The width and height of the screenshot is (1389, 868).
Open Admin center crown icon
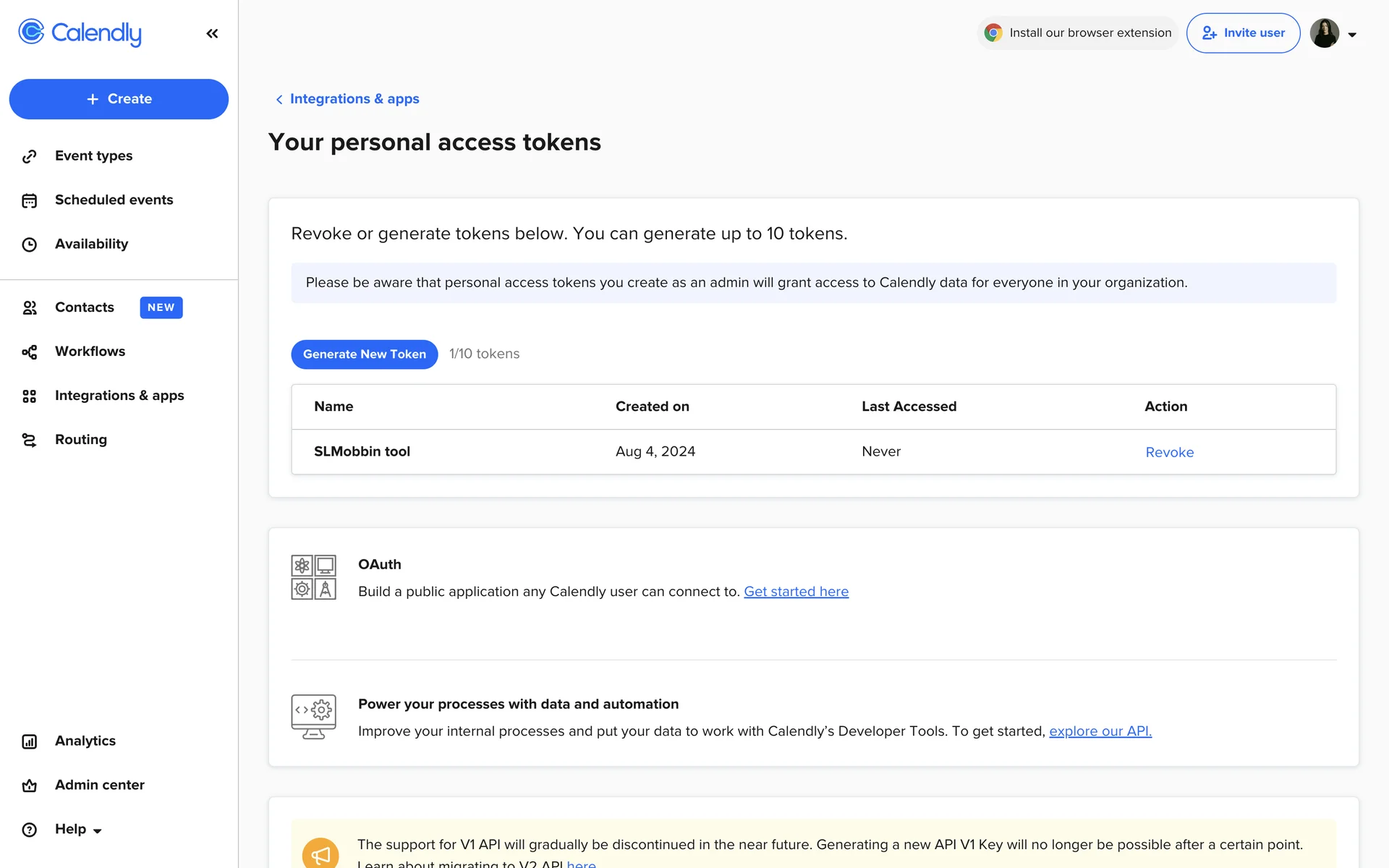tap(29, 786)
